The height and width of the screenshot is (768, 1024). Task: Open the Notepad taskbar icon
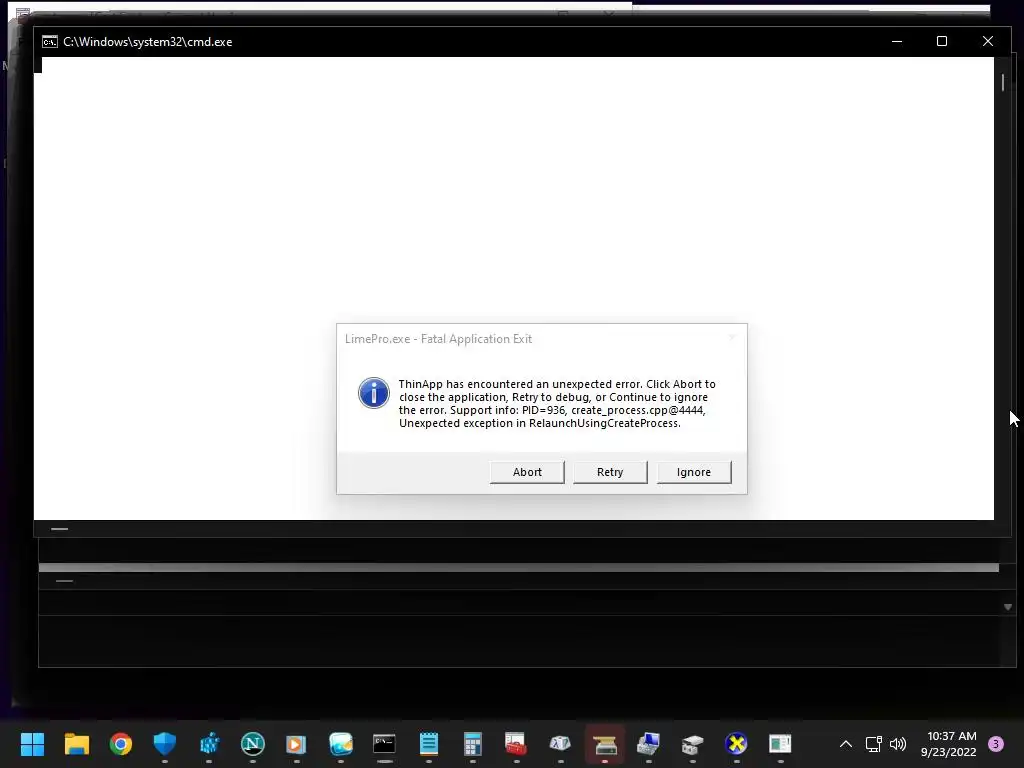(428, 744)
